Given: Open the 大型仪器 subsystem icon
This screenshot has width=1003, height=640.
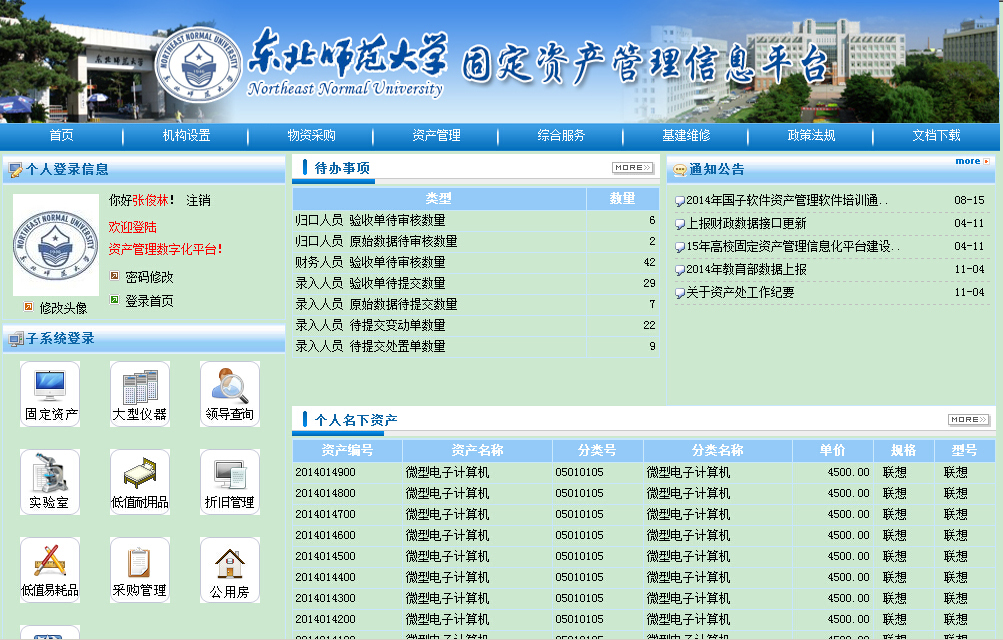Looking at the screenshot, I should [139, 394].
